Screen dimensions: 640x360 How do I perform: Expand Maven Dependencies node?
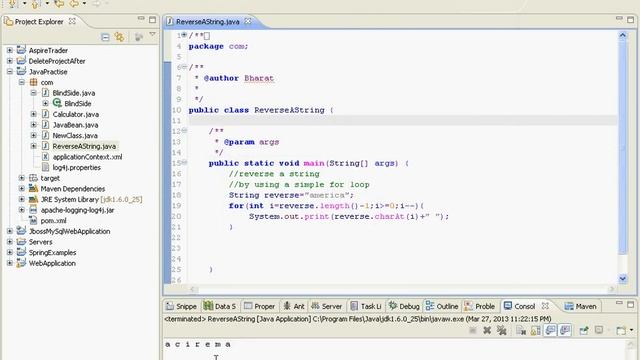[22, 189]
